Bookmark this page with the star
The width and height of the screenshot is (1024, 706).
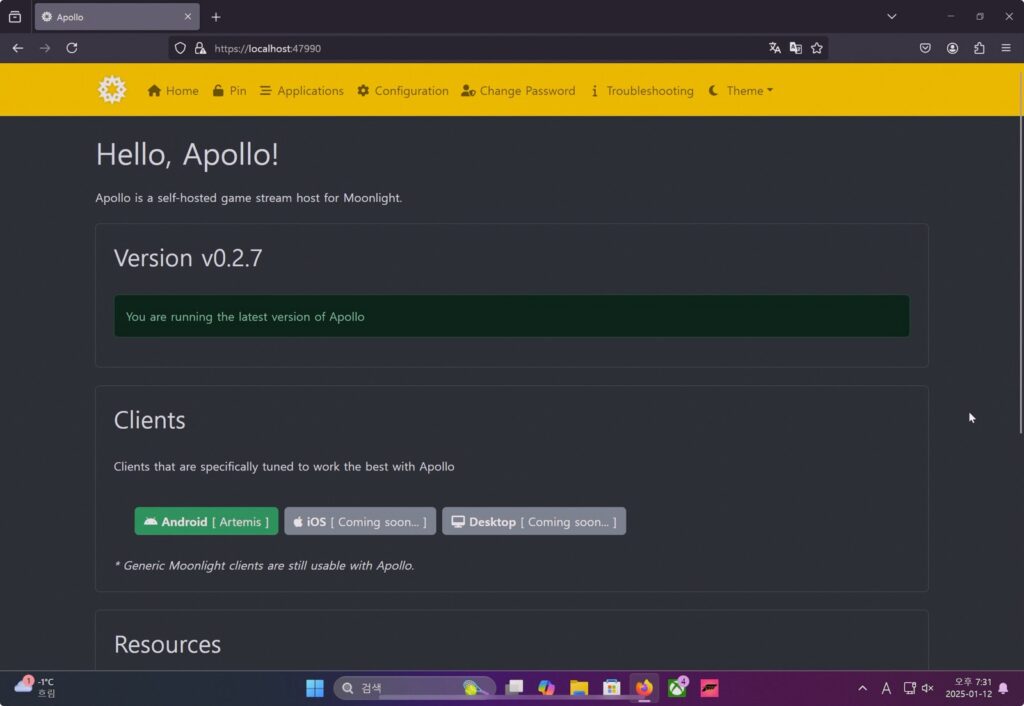click(817, 48)
